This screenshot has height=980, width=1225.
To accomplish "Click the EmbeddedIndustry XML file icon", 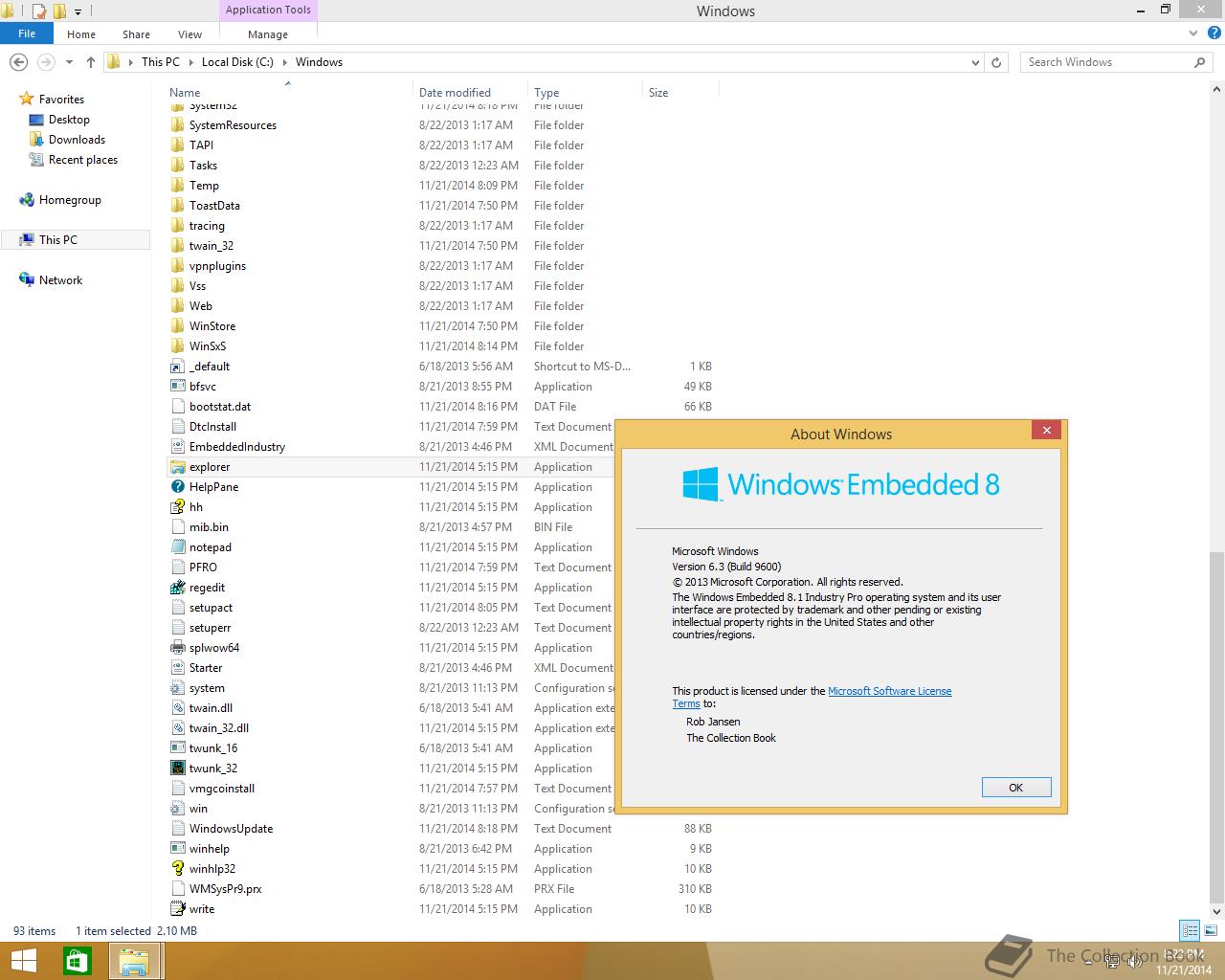I will point(177,447).
